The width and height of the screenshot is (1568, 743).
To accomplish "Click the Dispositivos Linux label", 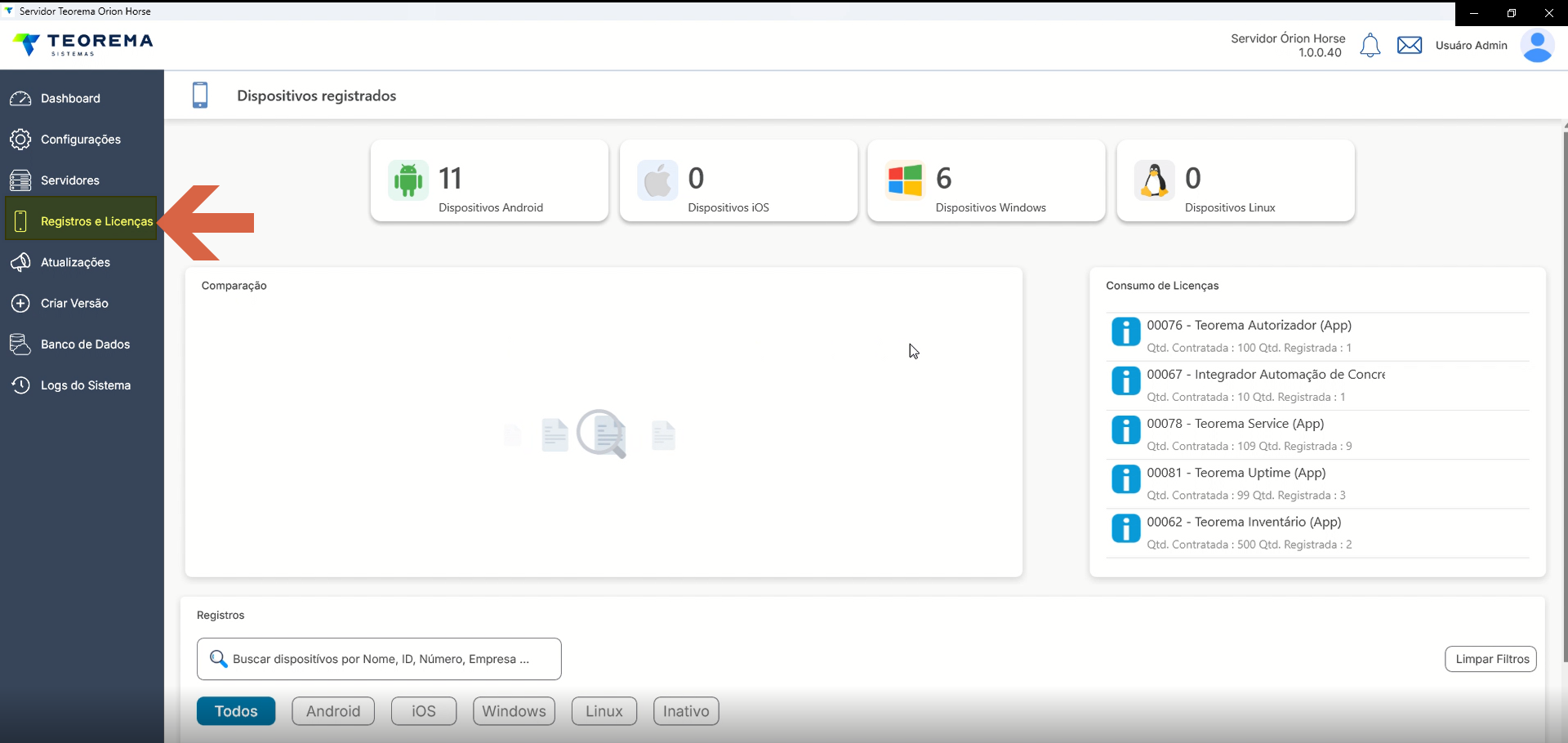I will [x=1230, y=207].
